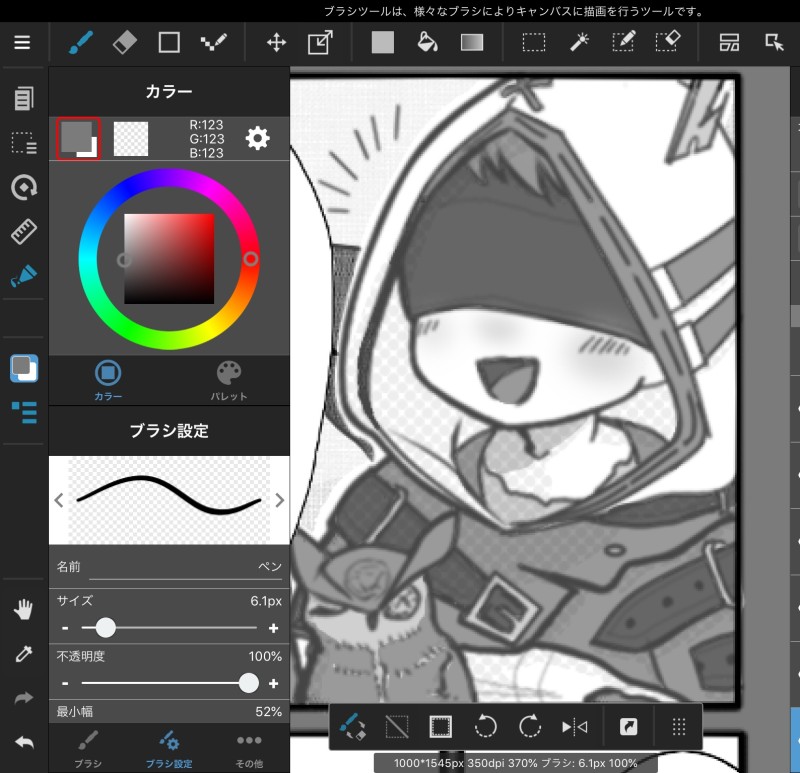This screenshot has width=800, height=773.
Task: Flip canvas horizontally in bottom bar
Action: pyautogui.click(x=574, y=727)
